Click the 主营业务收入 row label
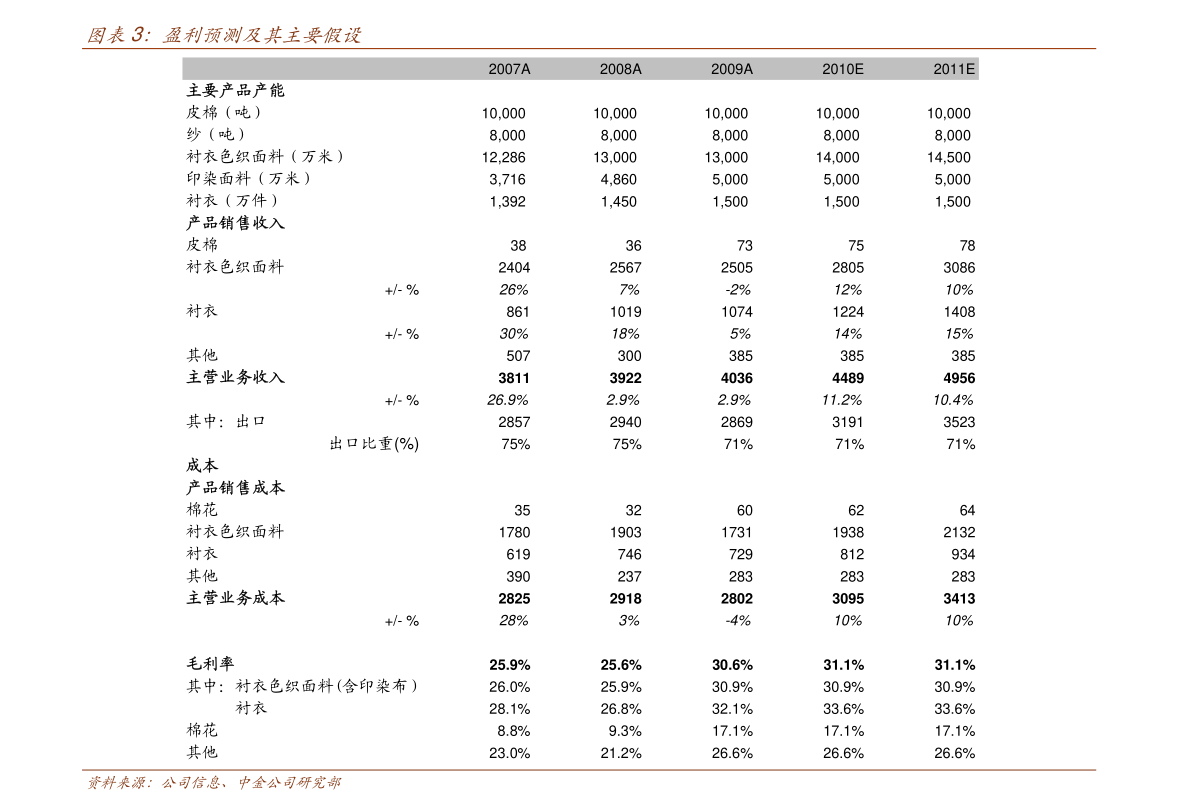This screenshot has width=1191, height=812. (235, 377)
